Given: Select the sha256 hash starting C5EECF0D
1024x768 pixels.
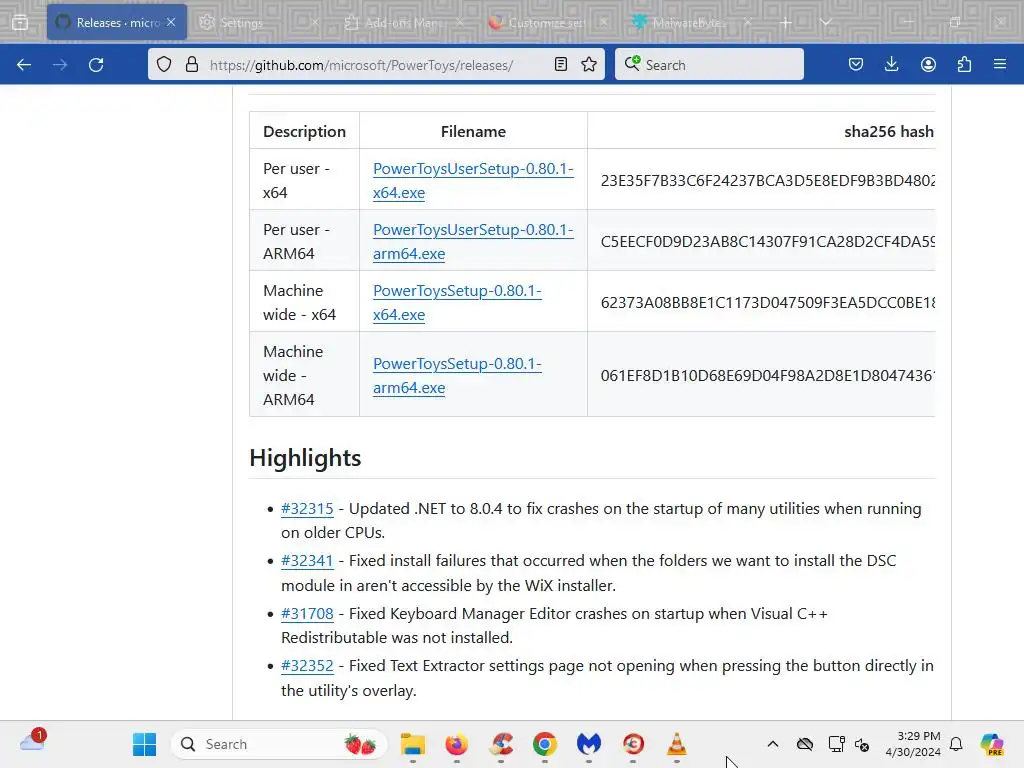Looking at the screenshot, I should 767,242.
